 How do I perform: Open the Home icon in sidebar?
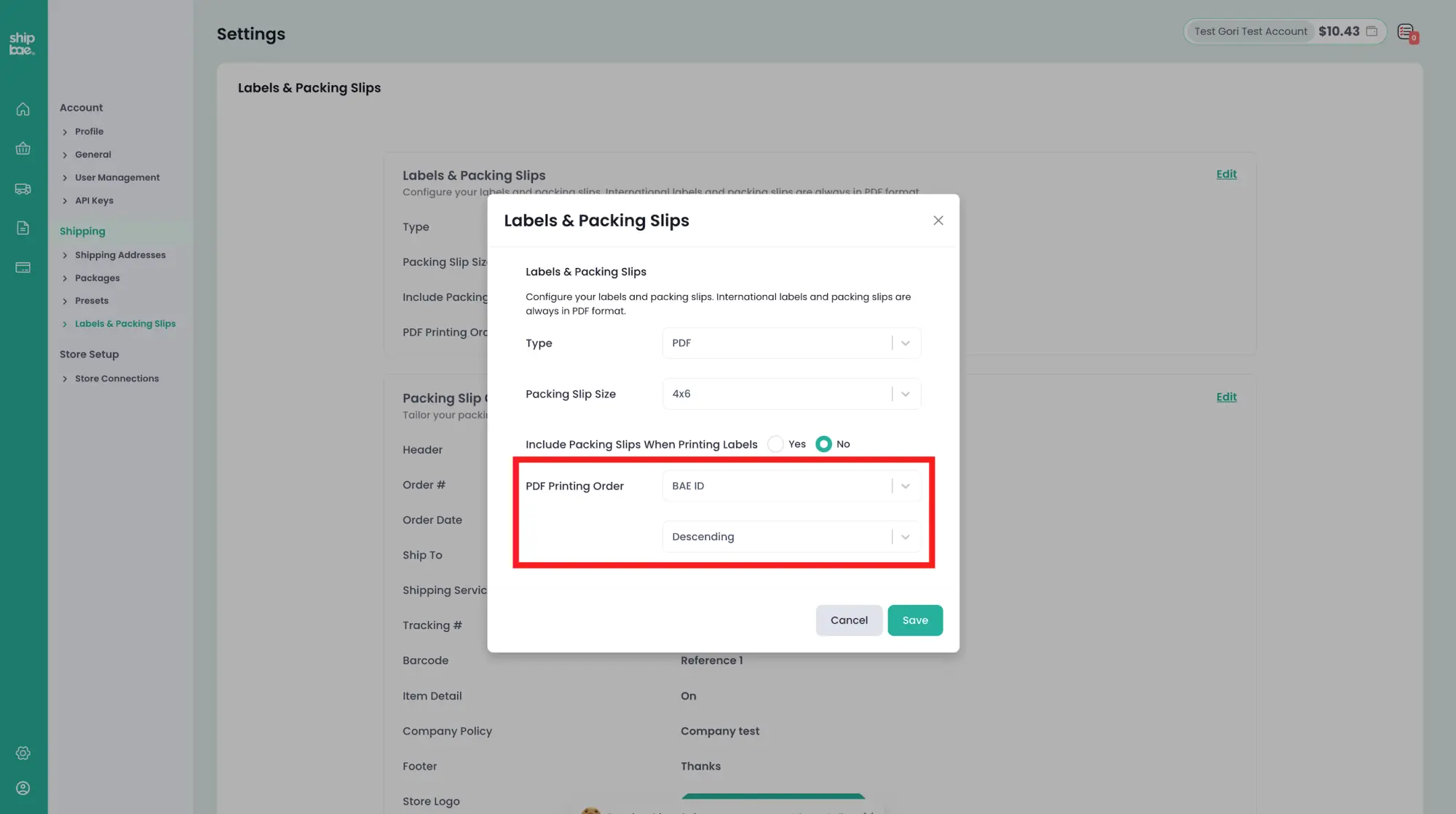point(23,109)
